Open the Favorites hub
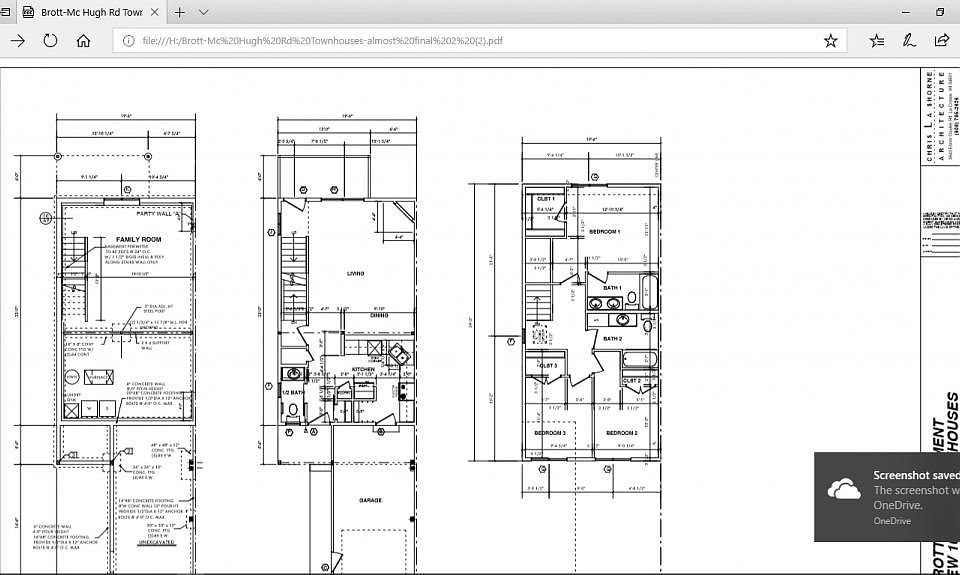Image resolution: width=960 pixels, height=575 pixels. point(877,41)
